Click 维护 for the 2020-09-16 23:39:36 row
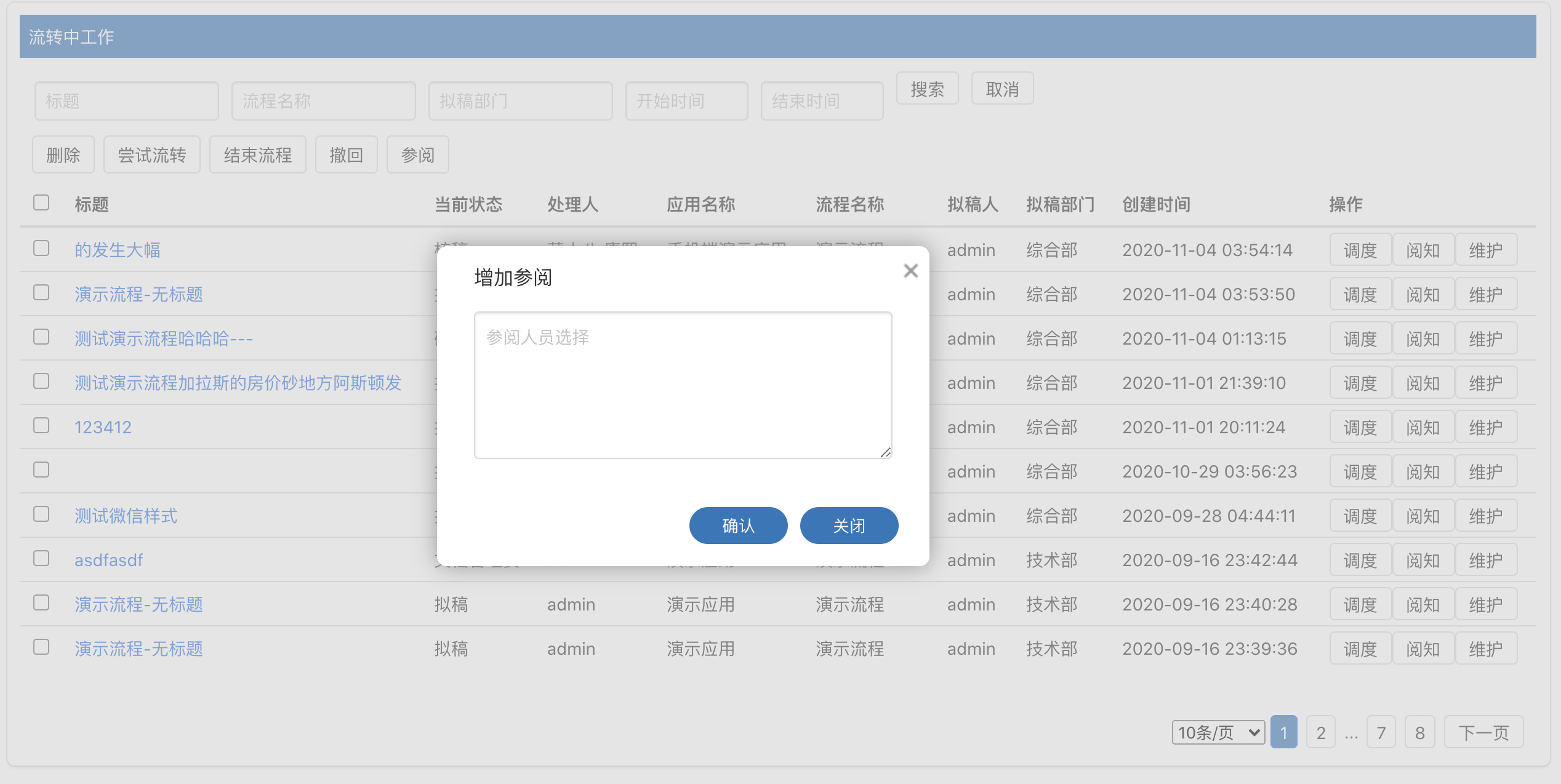1561x784 pixels. [1486, 649]
